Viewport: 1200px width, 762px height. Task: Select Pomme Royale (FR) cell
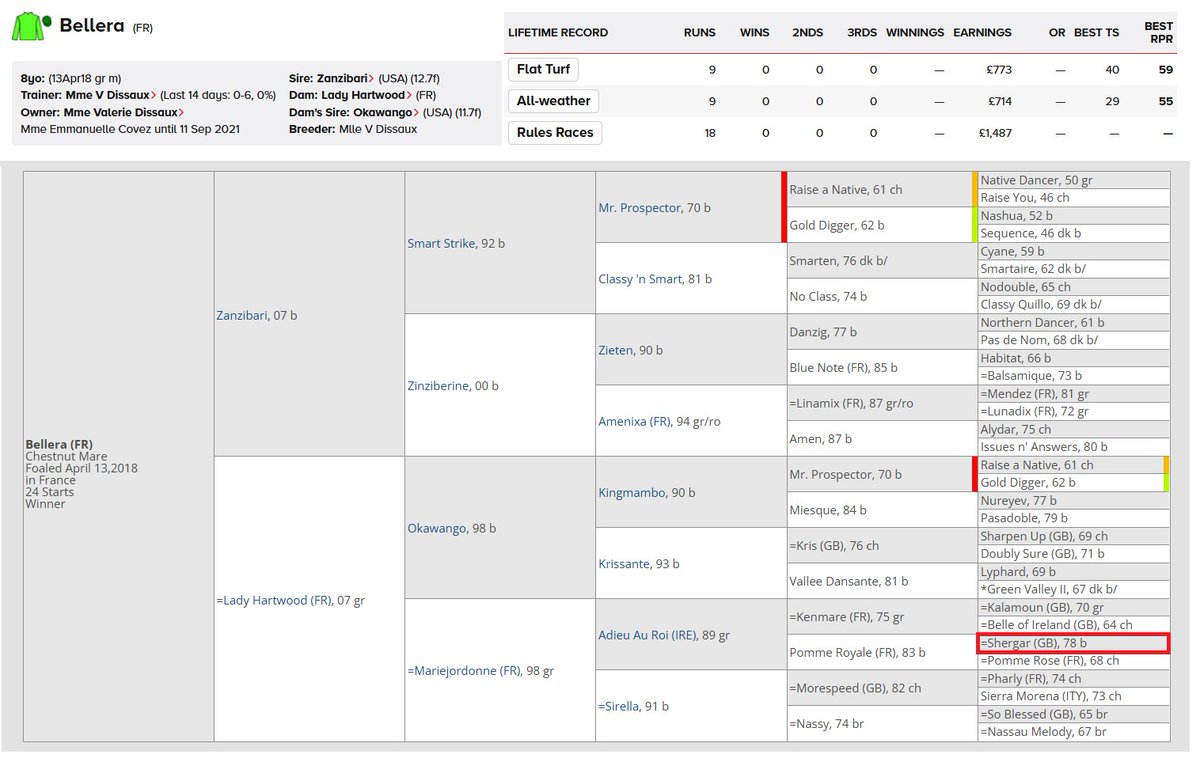(882, 652)
